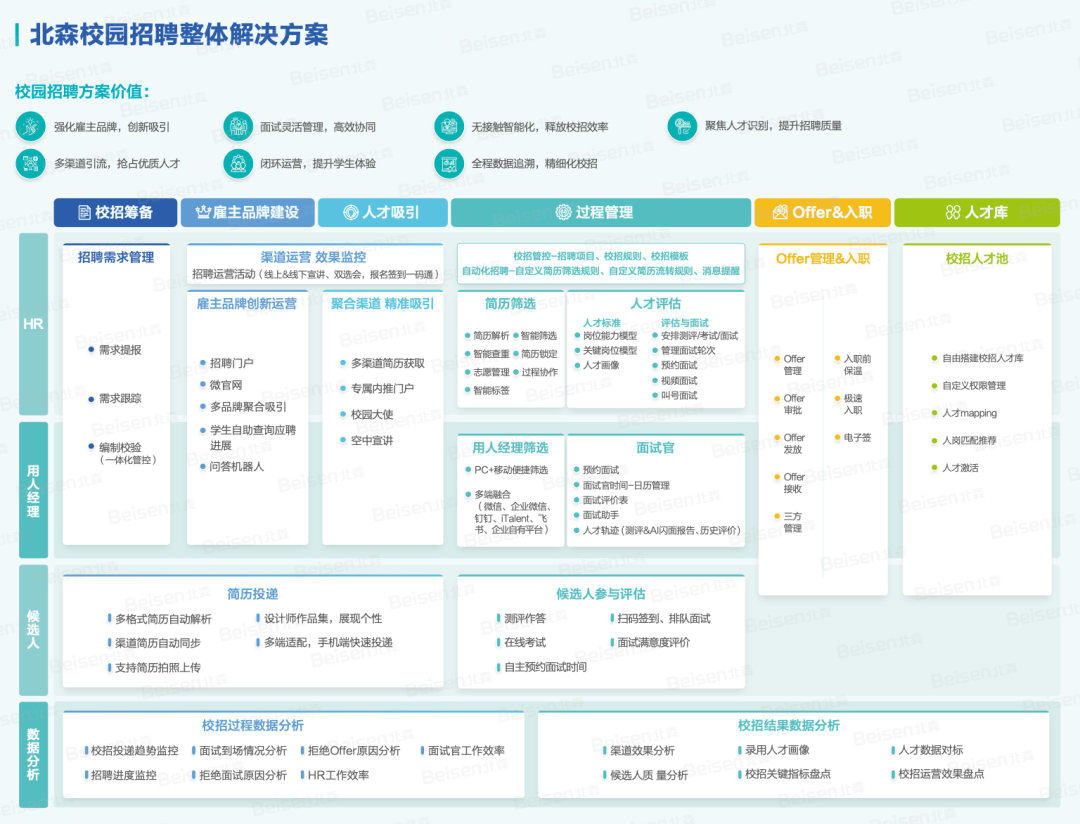Select the 过程管理 stage tab

(x=601, y=213)
